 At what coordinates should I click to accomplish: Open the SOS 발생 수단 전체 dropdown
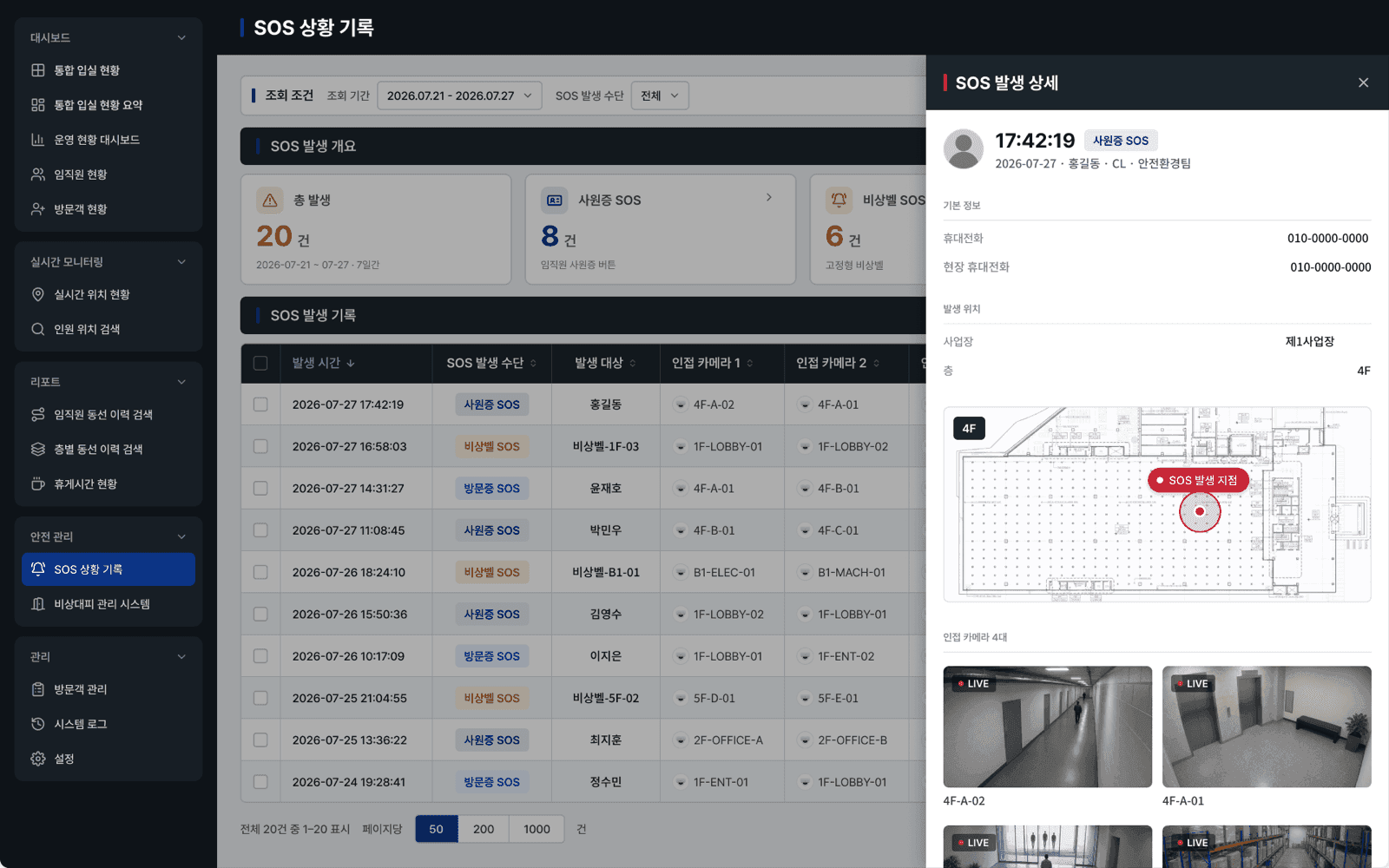[x=660, y=95]
